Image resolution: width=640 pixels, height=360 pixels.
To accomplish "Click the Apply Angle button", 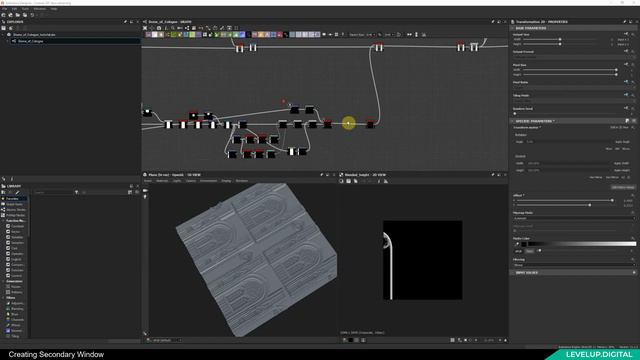I will coord(622,142).
